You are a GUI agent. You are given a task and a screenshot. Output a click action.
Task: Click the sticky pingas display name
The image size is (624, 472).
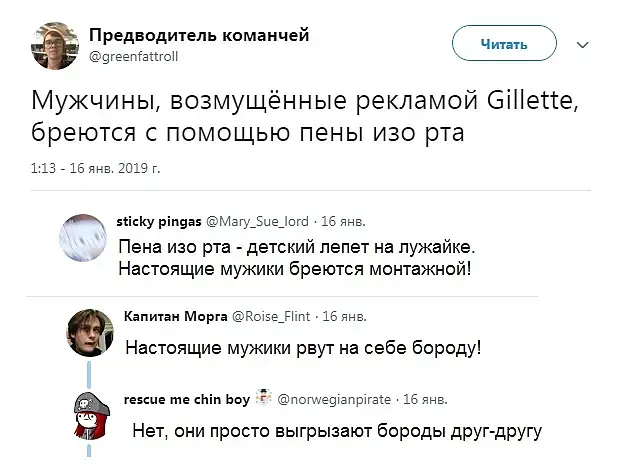pos(159,220)
